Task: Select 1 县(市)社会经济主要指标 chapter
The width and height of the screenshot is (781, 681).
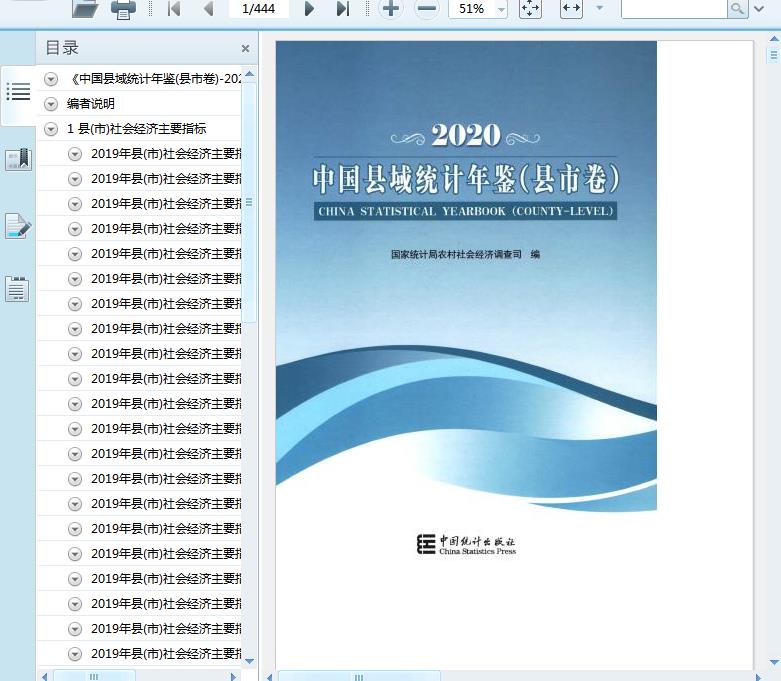Action: (136, 129)
